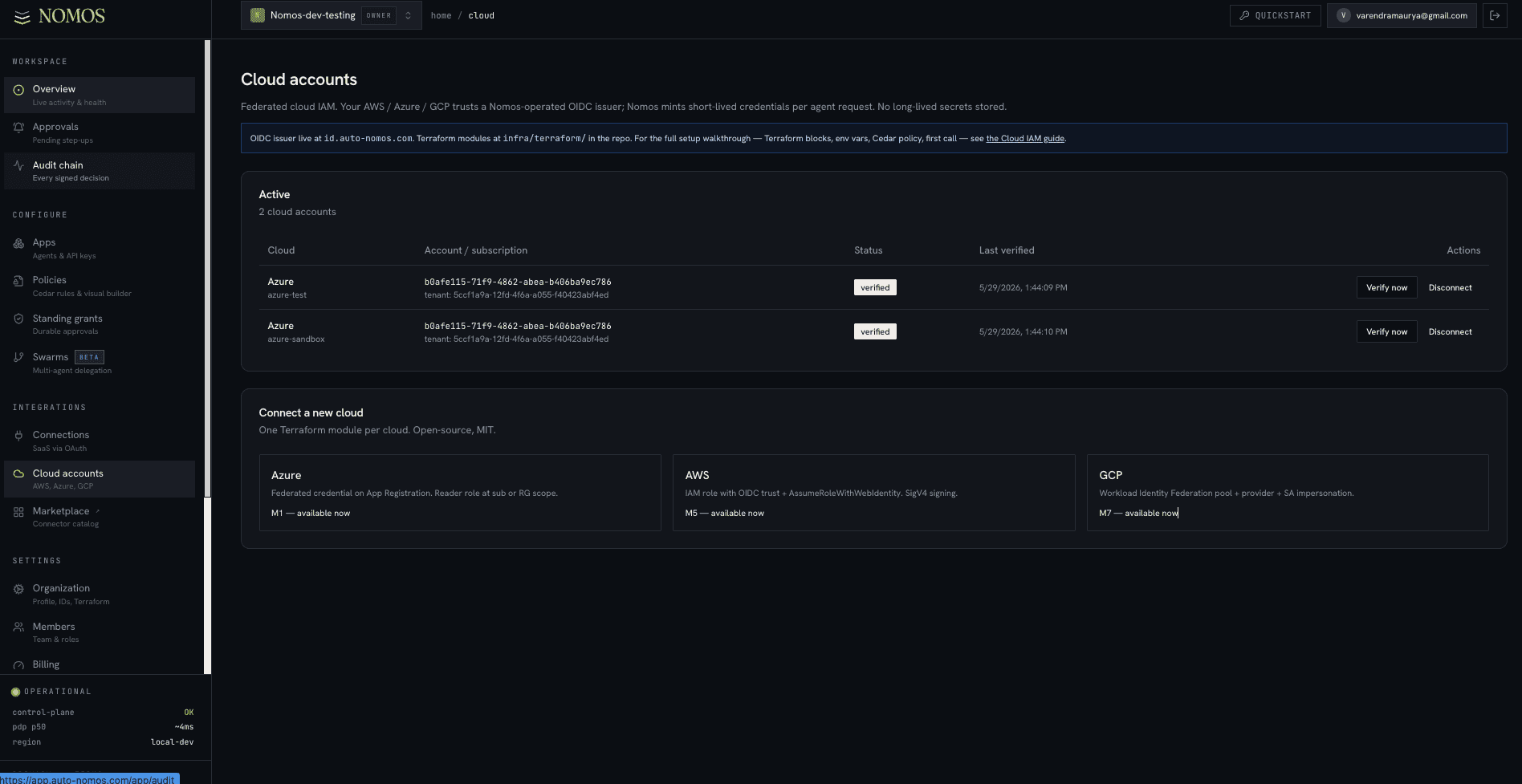Open Marketplace connector catalog

coord(100,517)
